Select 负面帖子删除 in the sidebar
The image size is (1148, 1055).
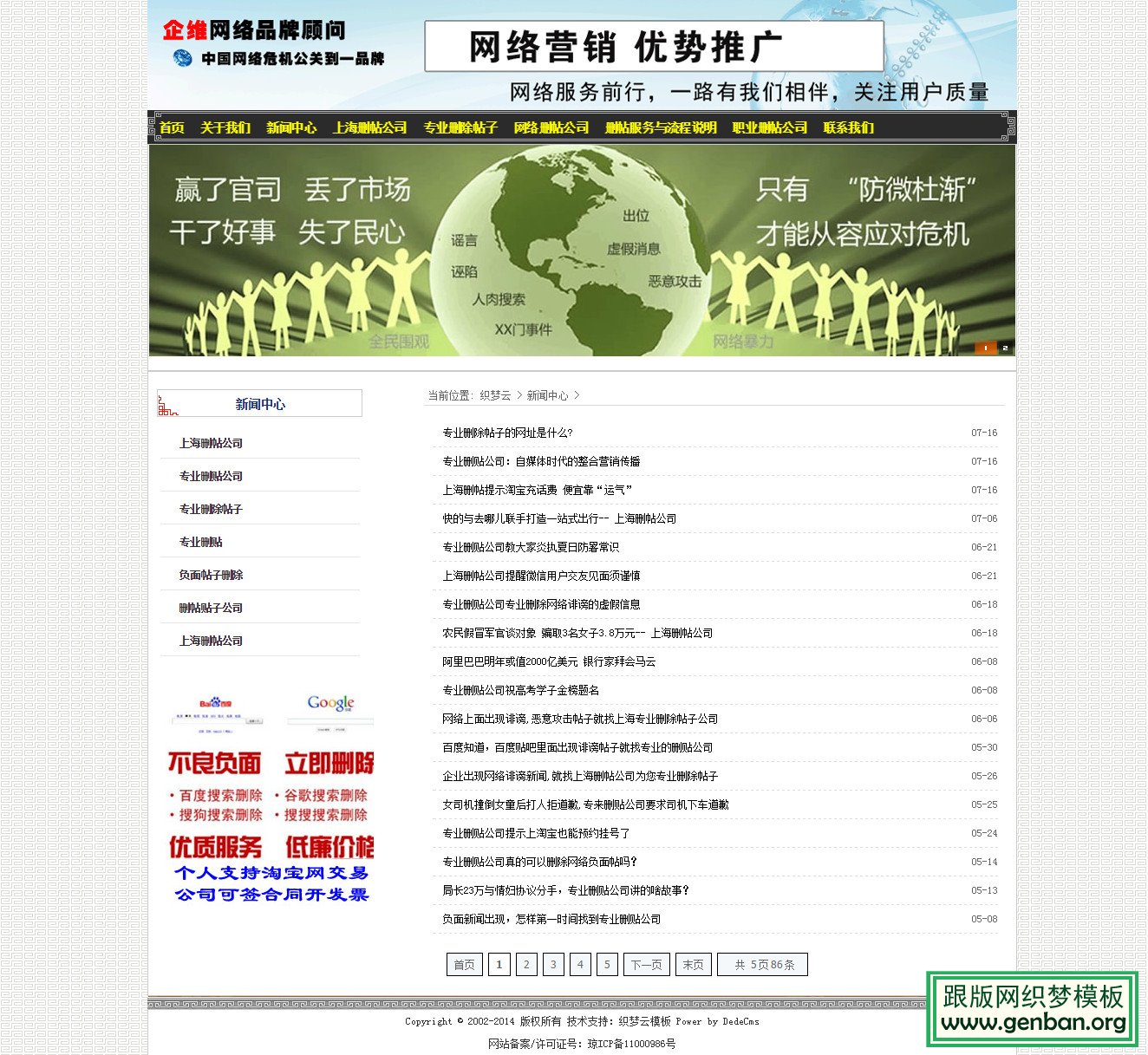tap(211, 575)
